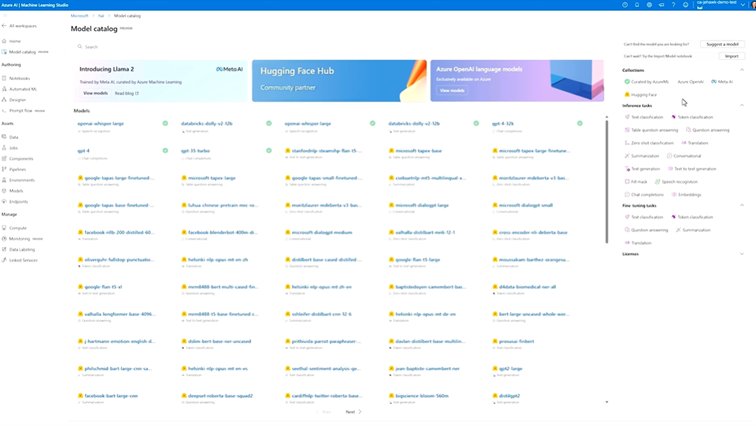Filter by Embeddings inference task

click(x=687, y=195)
